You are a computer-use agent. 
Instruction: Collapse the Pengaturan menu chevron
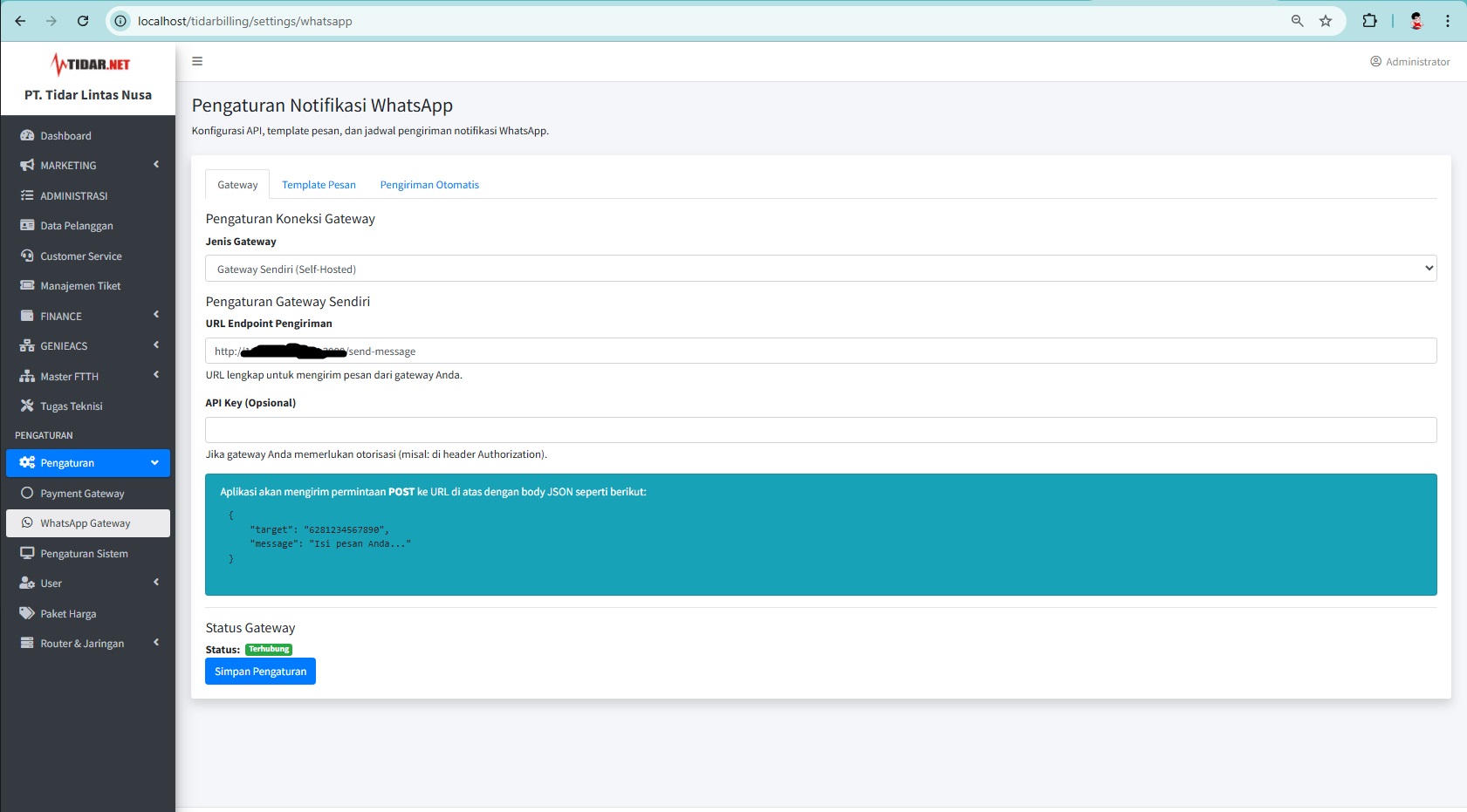pos(154,463)
